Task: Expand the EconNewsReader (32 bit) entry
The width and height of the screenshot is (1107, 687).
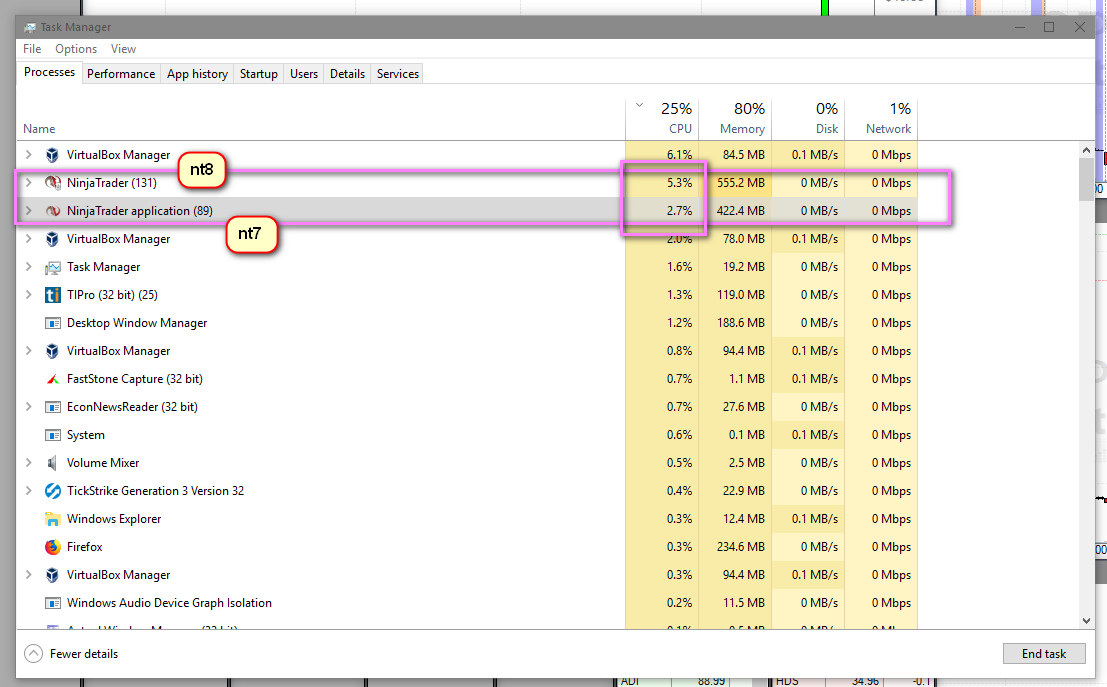Action: pos(28,407)
